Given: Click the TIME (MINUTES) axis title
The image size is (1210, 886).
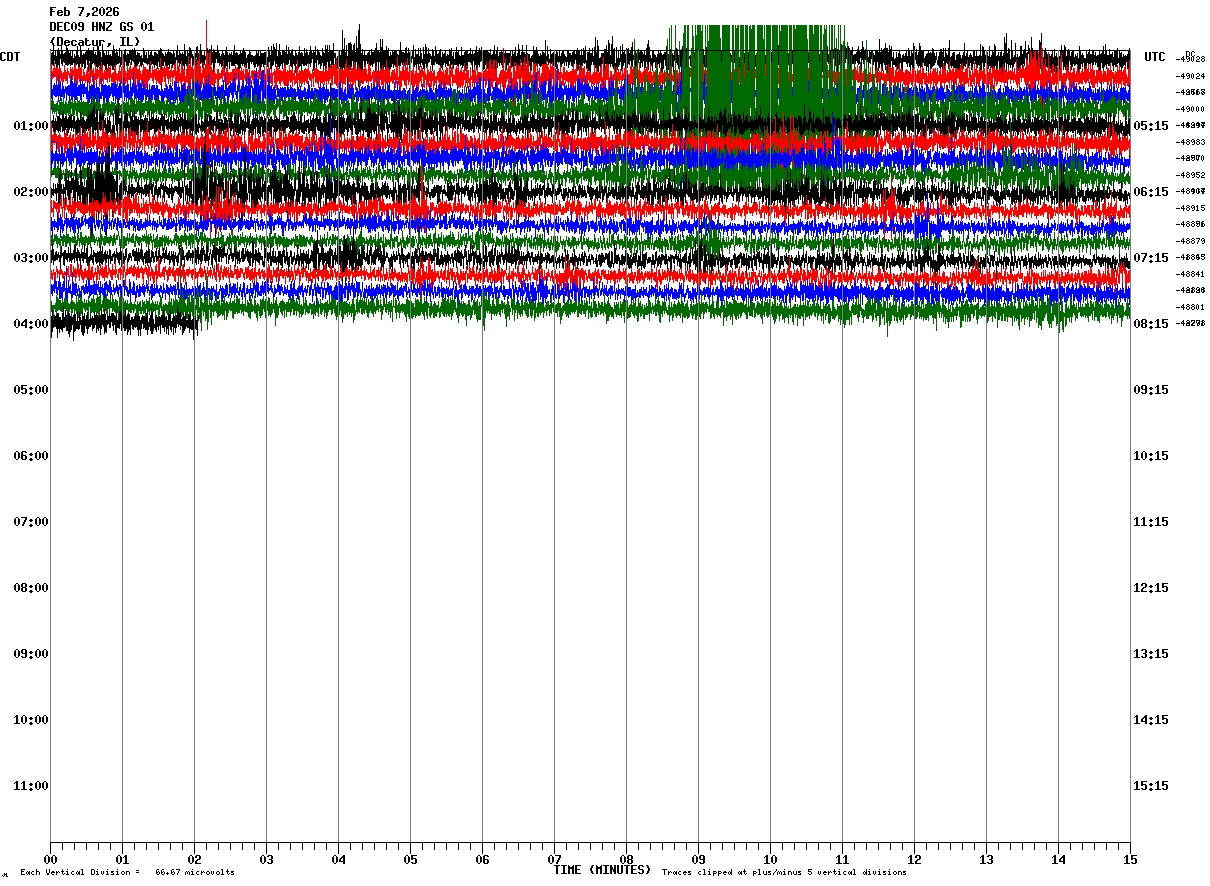Looking at the screenshot, I should [x=602, y=870].
